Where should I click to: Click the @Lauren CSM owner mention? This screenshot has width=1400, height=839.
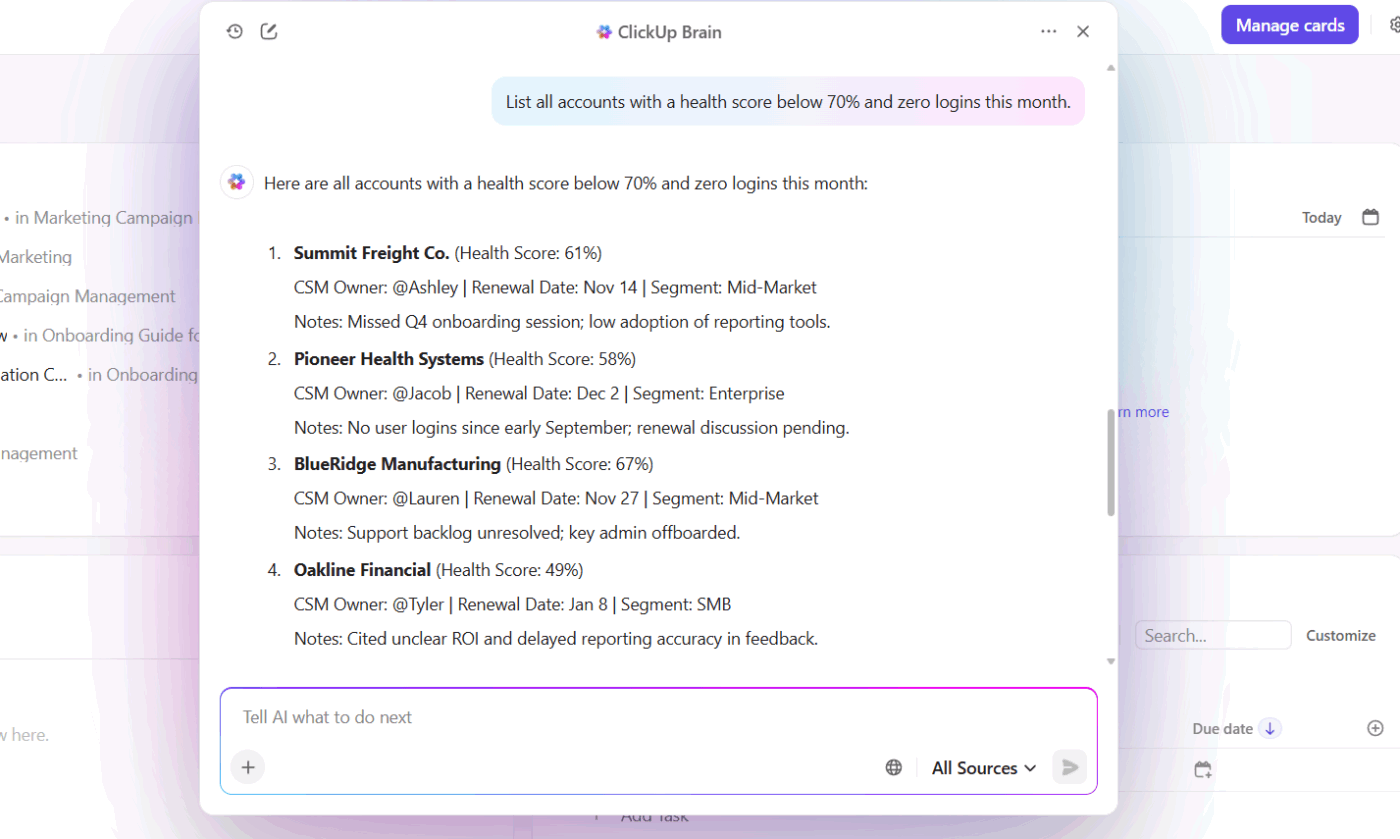426,499
